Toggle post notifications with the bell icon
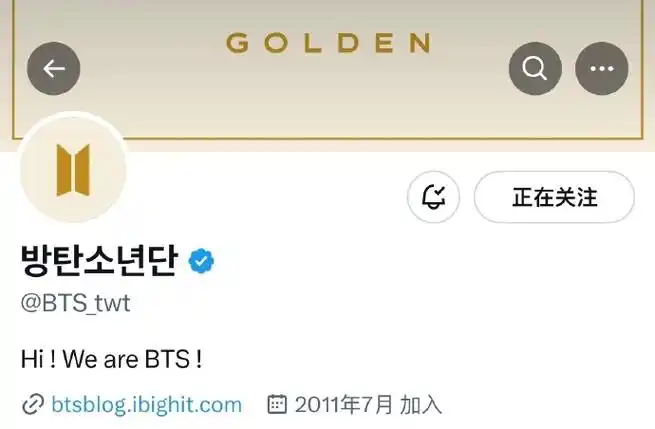This screenshot has height=429, width=655. [433, 197]
